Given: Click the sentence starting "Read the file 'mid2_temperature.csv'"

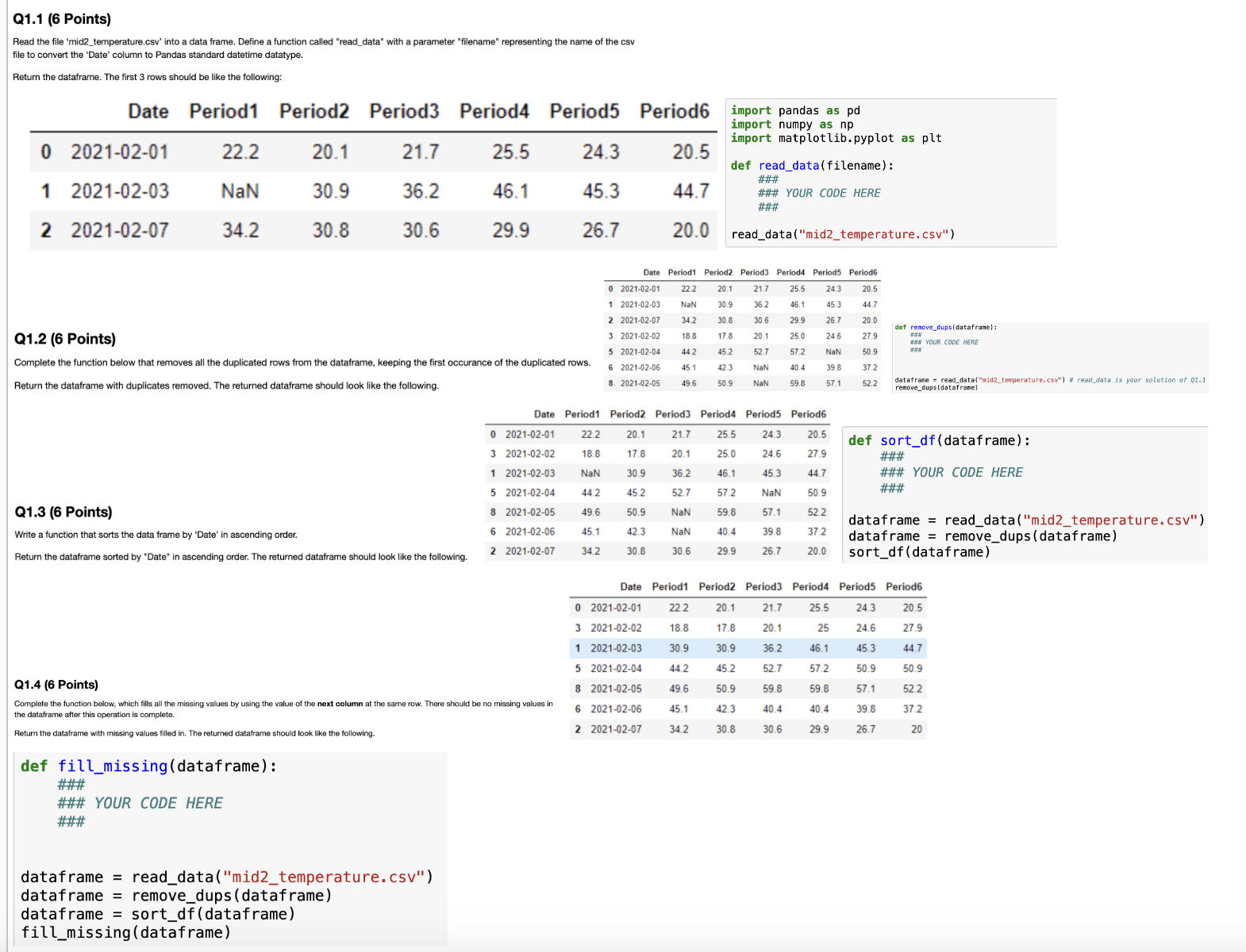Looking at the screenshot, I should coord(324,48).
